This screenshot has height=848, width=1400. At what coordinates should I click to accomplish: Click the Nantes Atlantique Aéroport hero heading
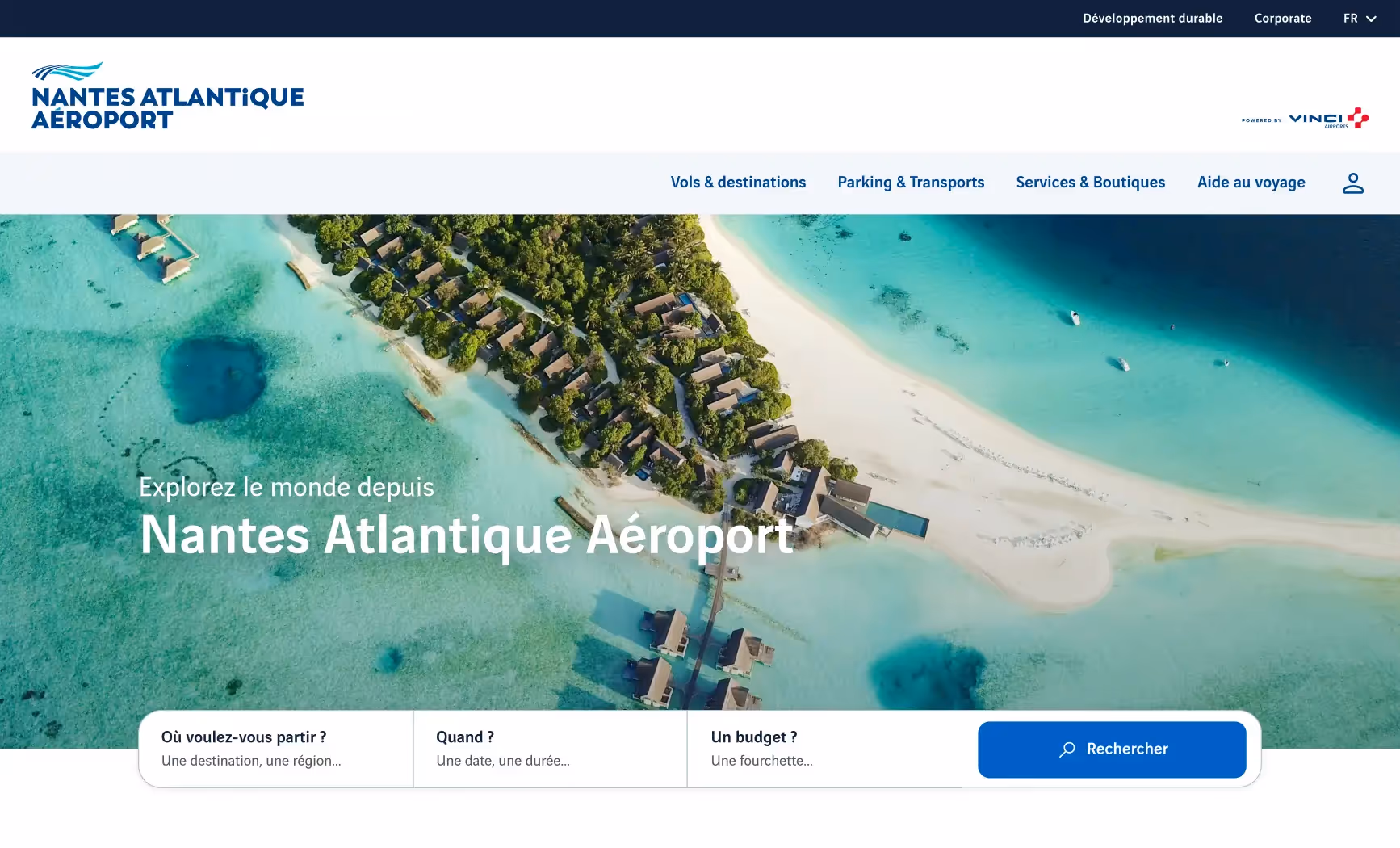coord(467,535)
